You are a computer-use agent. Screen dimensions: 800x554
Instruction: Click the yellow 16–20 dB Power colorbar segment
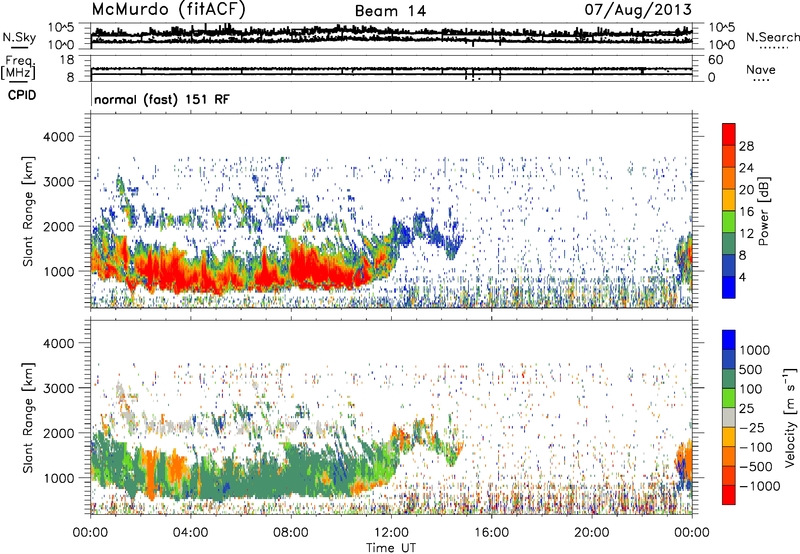click(729, 200)
